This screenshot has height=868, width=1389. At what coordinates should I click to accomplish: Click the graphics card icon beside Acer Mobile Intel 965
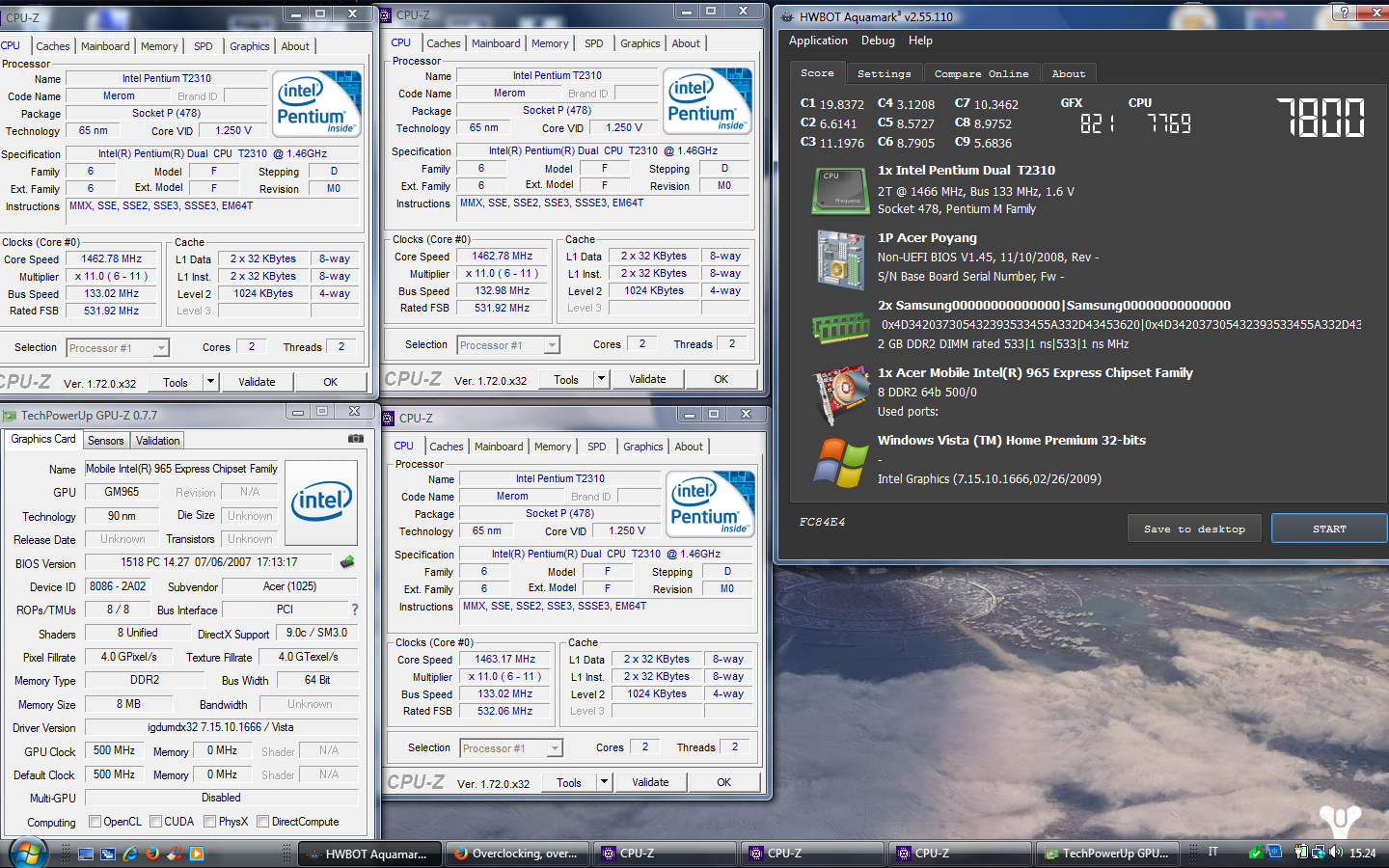[x=842, y=393]
